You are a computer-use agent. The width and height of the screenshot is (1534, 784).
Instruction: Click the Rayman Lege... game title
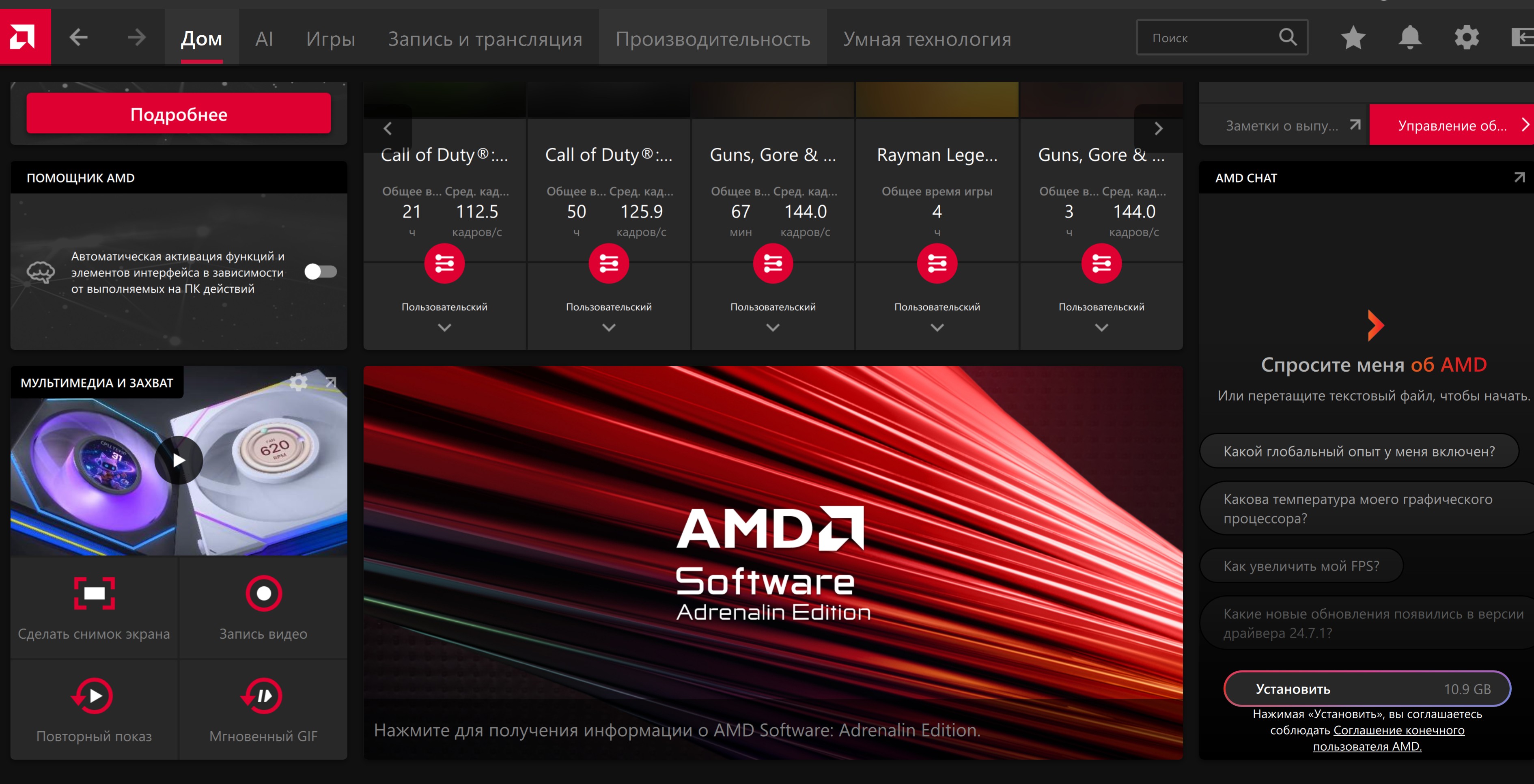[x=937, y=155]
